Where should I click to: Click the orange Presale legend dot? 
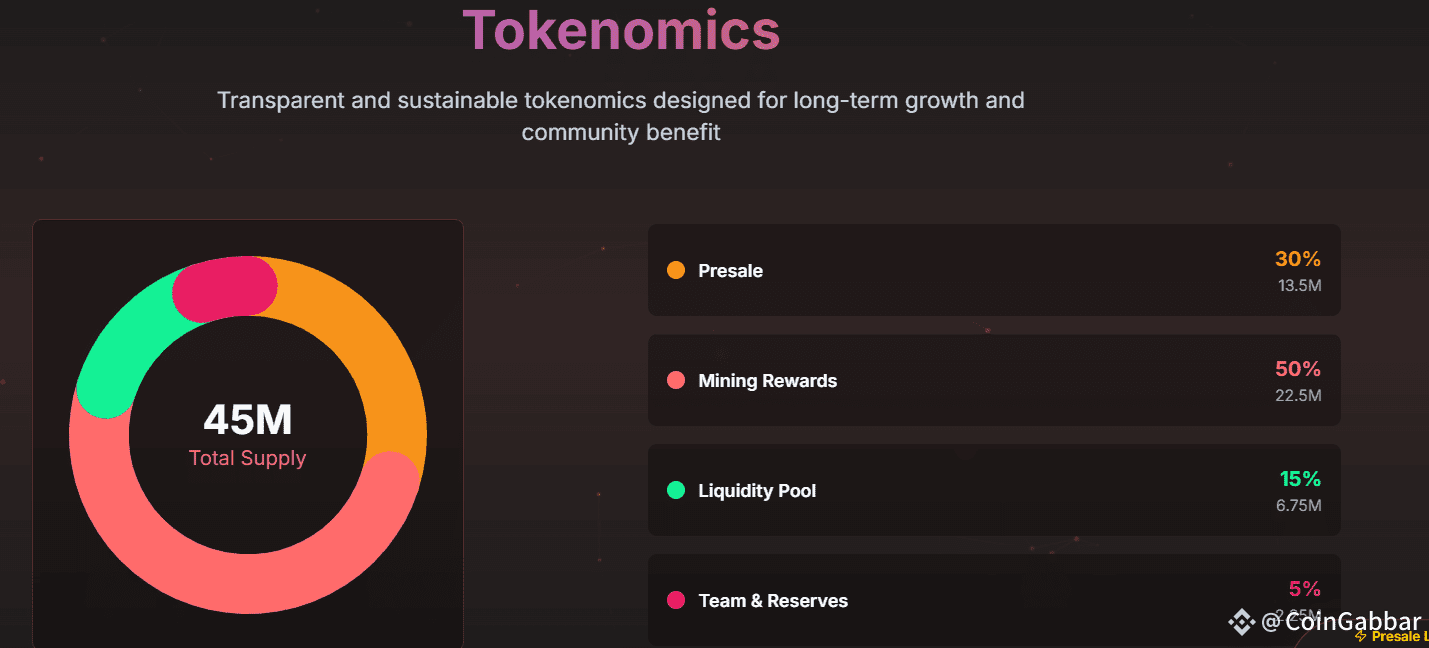(676, 270)
